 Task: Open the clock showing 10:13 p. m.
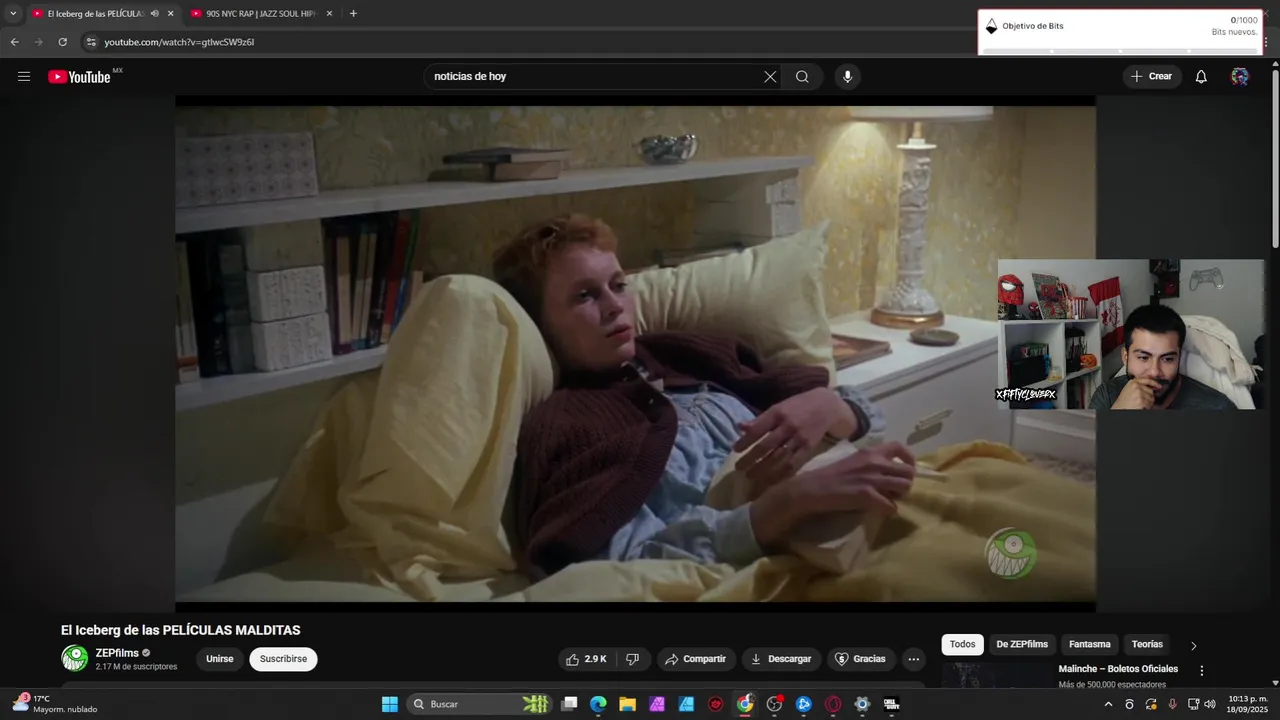(1247, 704)
